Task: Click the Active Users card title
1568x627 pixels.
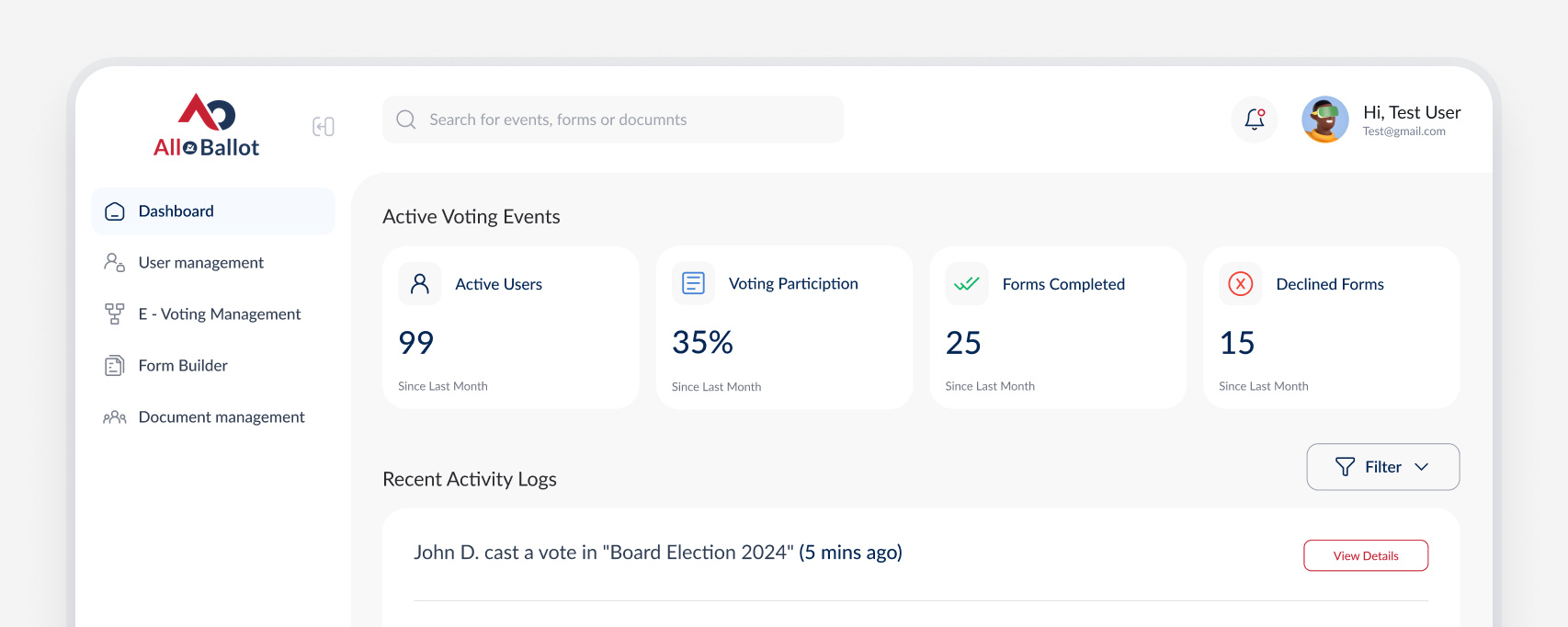Action: (x=499, y=284)
